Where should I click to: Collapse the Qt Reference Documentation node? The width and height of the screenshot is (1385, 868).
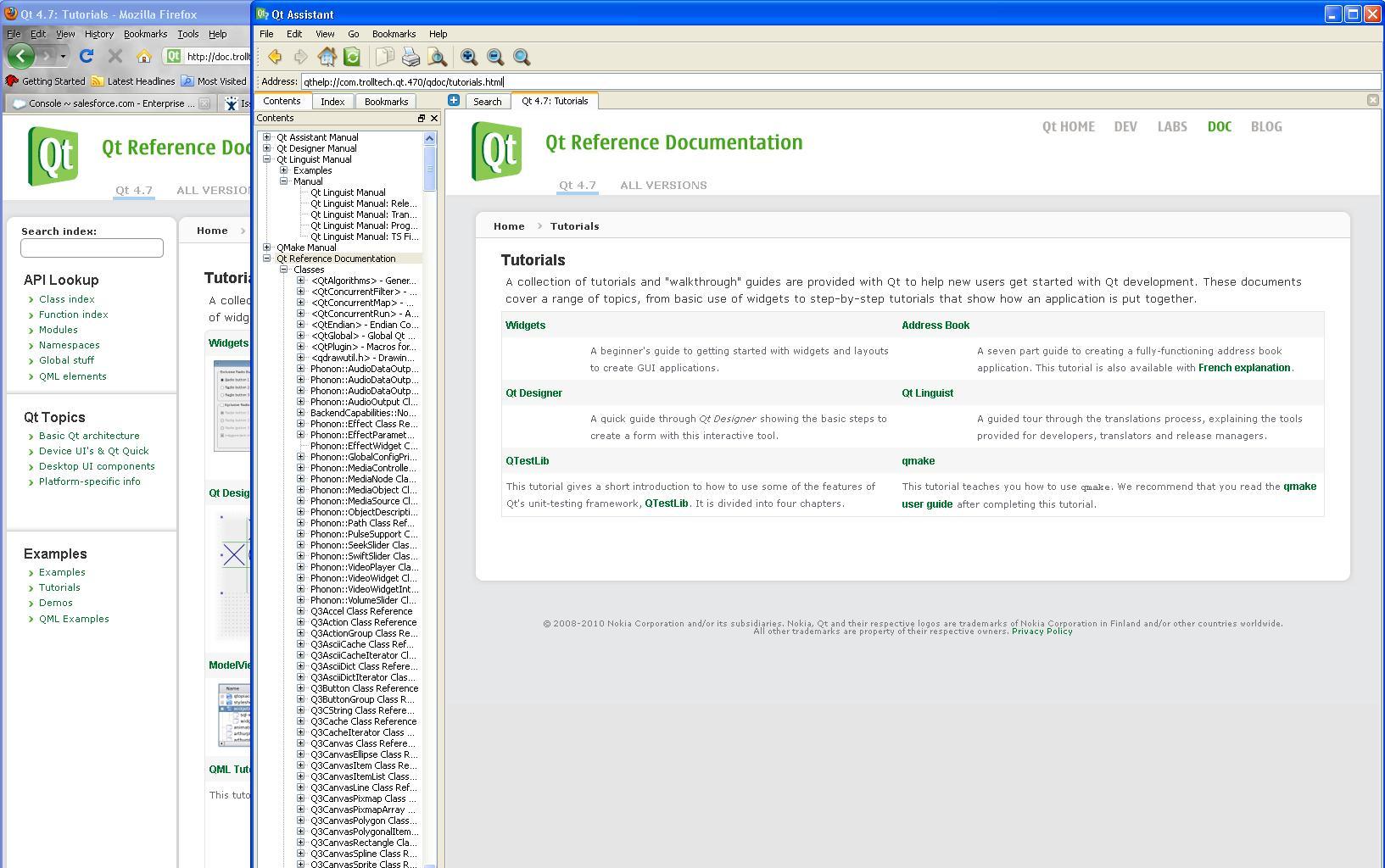[x=267, y=259]
